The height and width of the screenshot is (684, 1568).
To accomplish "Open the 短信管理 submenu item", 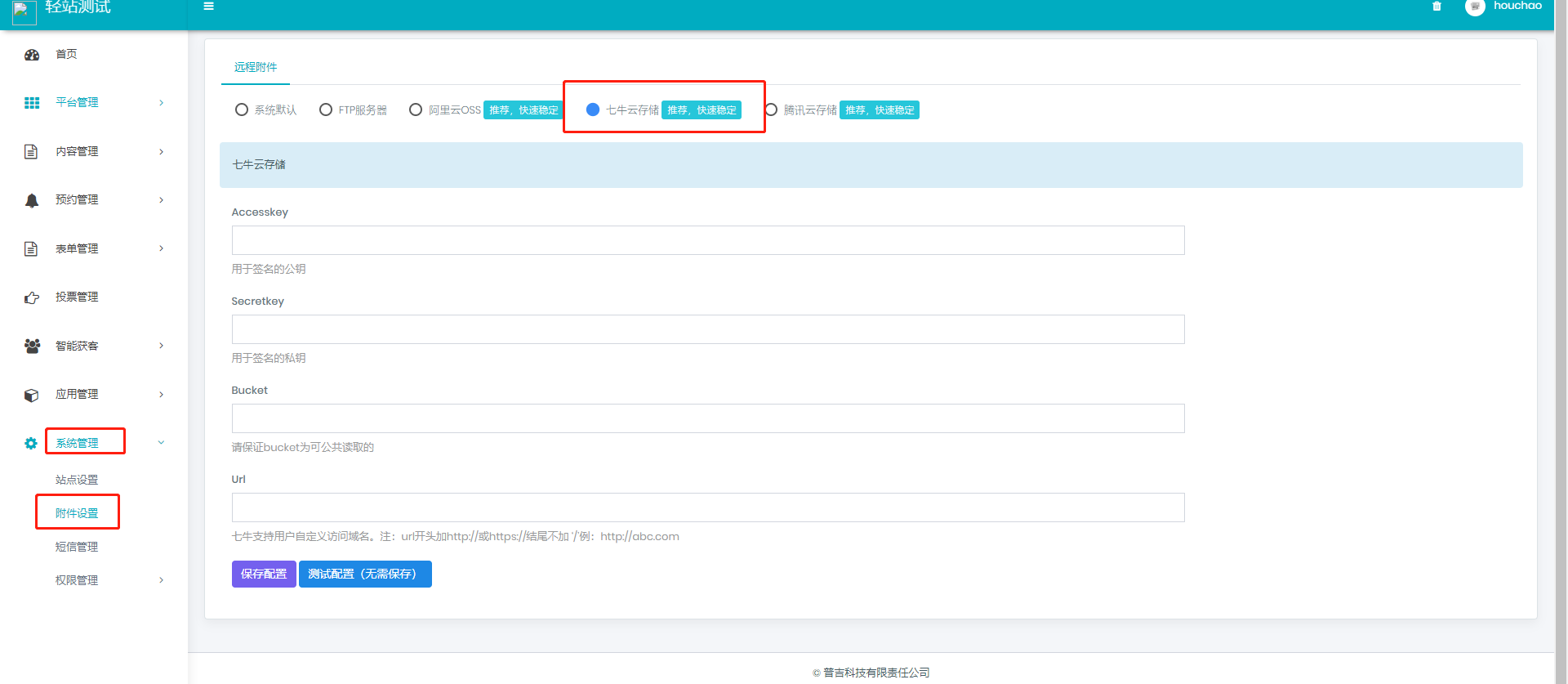I will 77,547.
